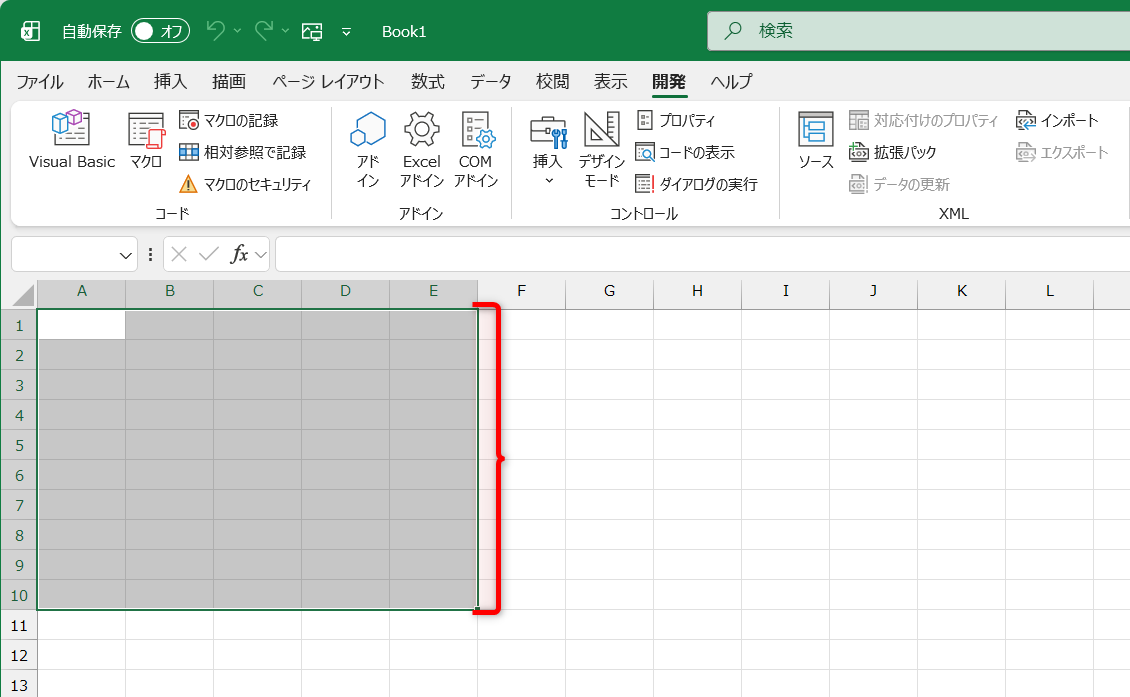Click the fx insert function button

point(239,254)
